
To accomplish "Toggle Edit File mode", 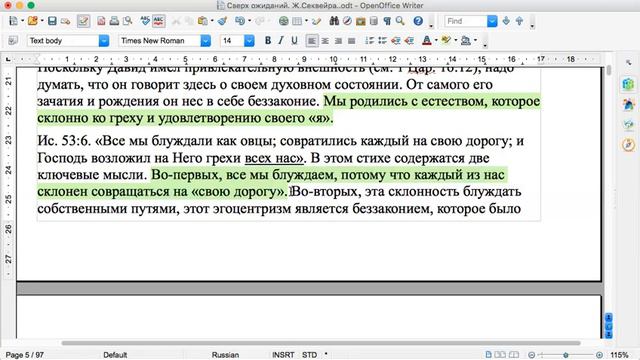I will pos(83,21).
